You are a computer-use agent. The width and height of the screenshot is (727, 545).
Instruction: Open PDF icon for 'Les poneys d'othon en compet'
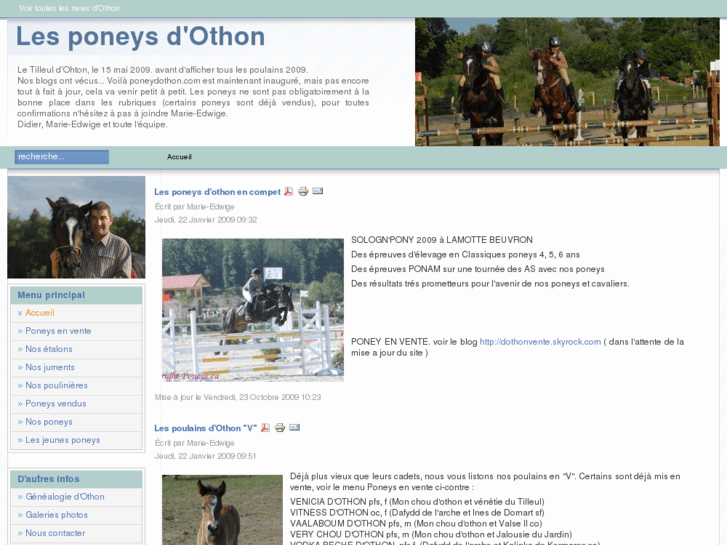[x=288, y=191]
